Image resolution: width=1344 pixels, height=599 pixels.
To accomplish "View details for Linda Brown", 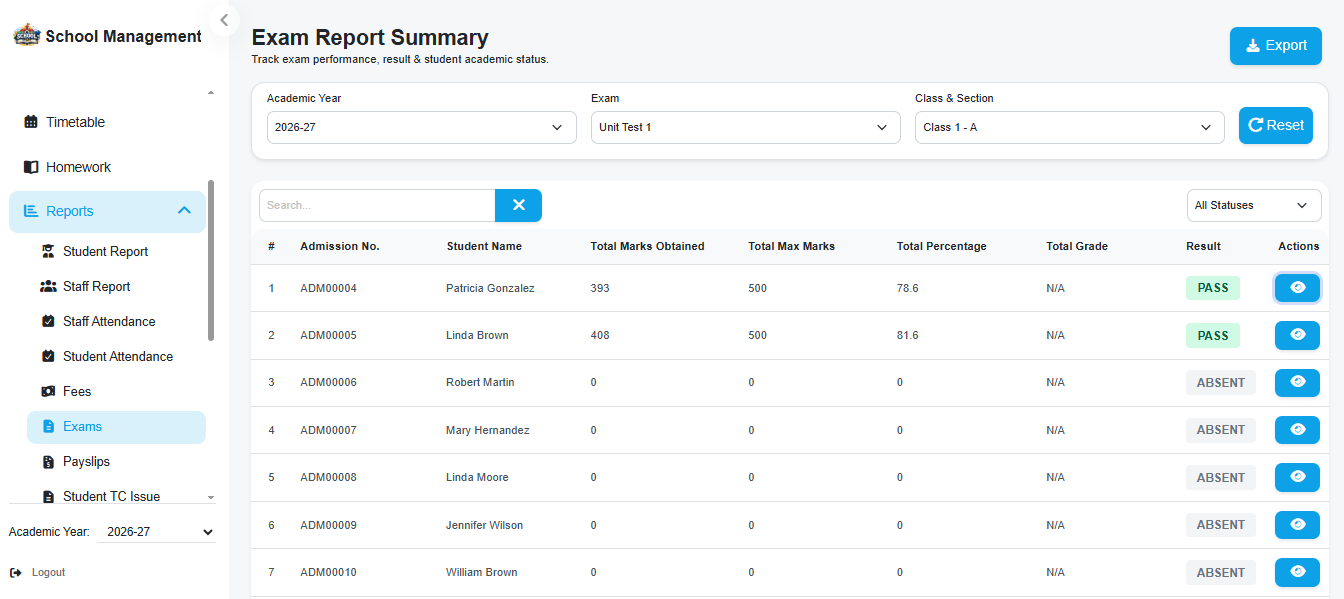I will coord(1297,335).
